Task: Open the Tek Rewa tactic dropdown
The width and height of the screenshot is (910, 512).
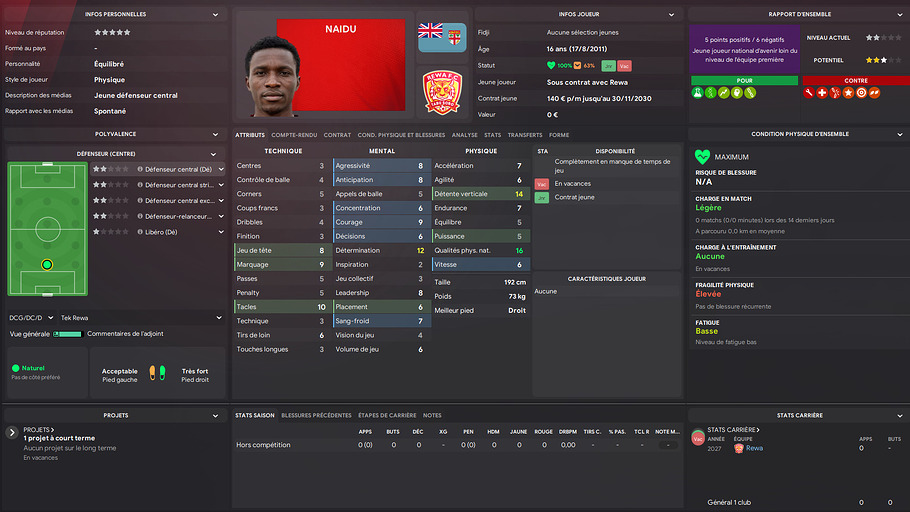Action: 141,318
